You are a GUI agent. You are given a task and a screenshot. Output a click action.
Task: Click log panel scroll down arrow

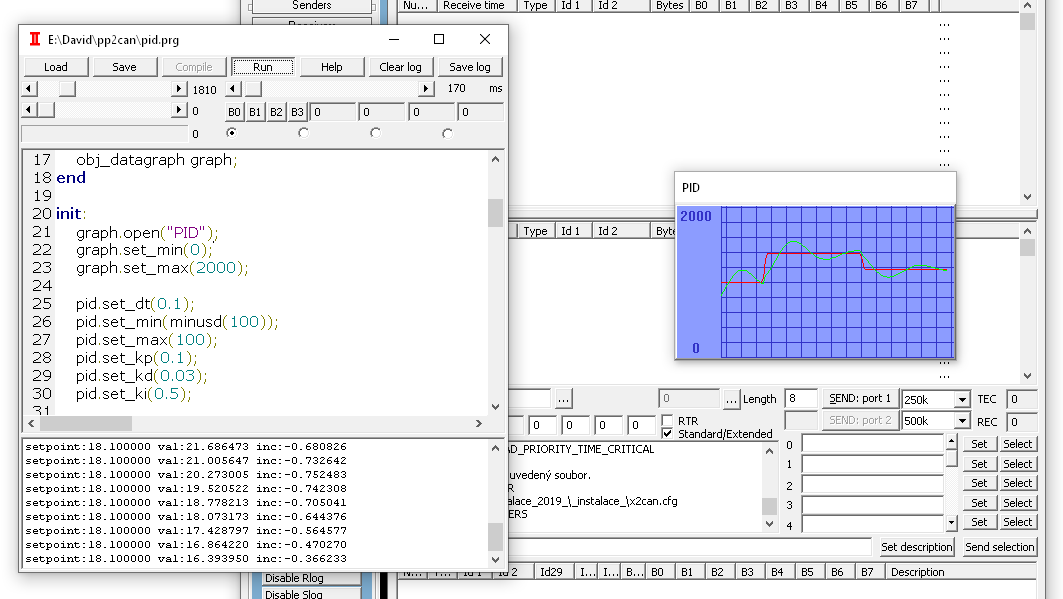[496, 560]
